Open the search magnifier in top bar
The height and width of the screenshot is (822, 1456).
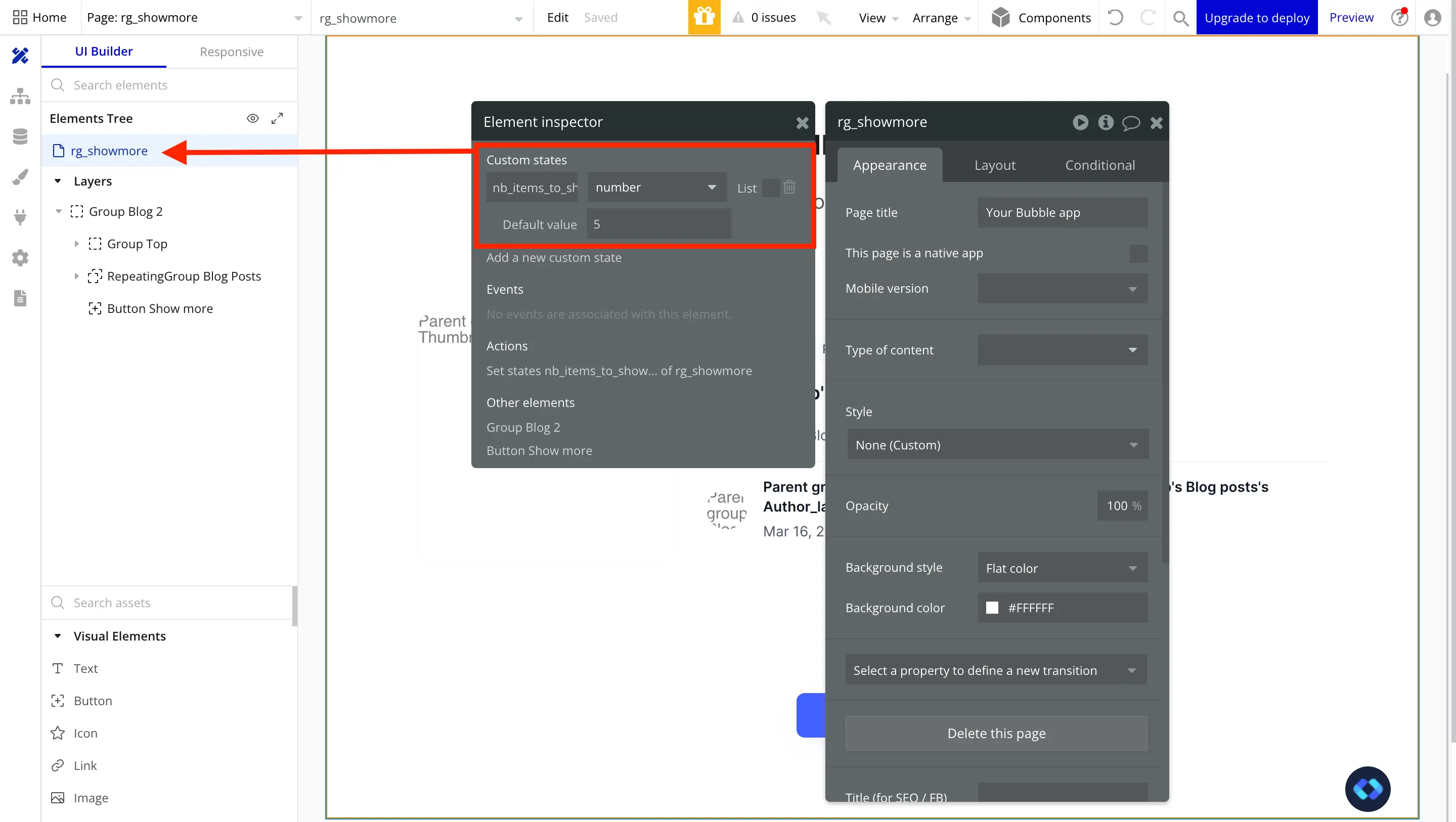pyautogui.click(x=1180, y=18)
